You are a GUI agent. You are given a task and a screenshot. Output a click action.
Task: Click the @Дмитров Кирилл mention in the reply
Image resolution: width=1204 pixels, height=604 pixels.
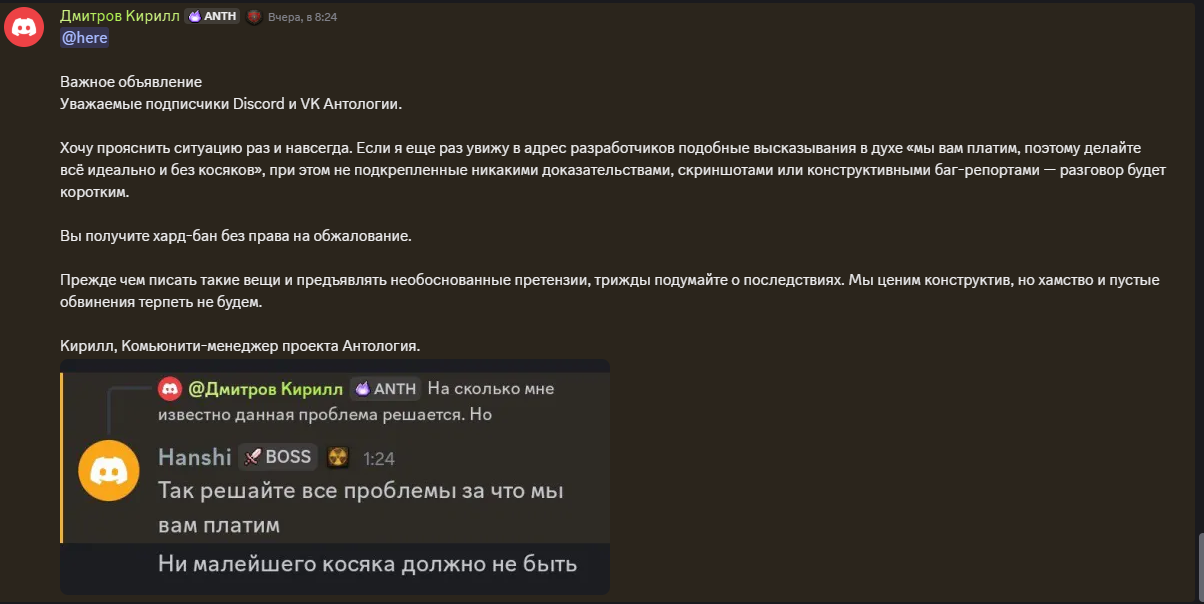[265, 388]
